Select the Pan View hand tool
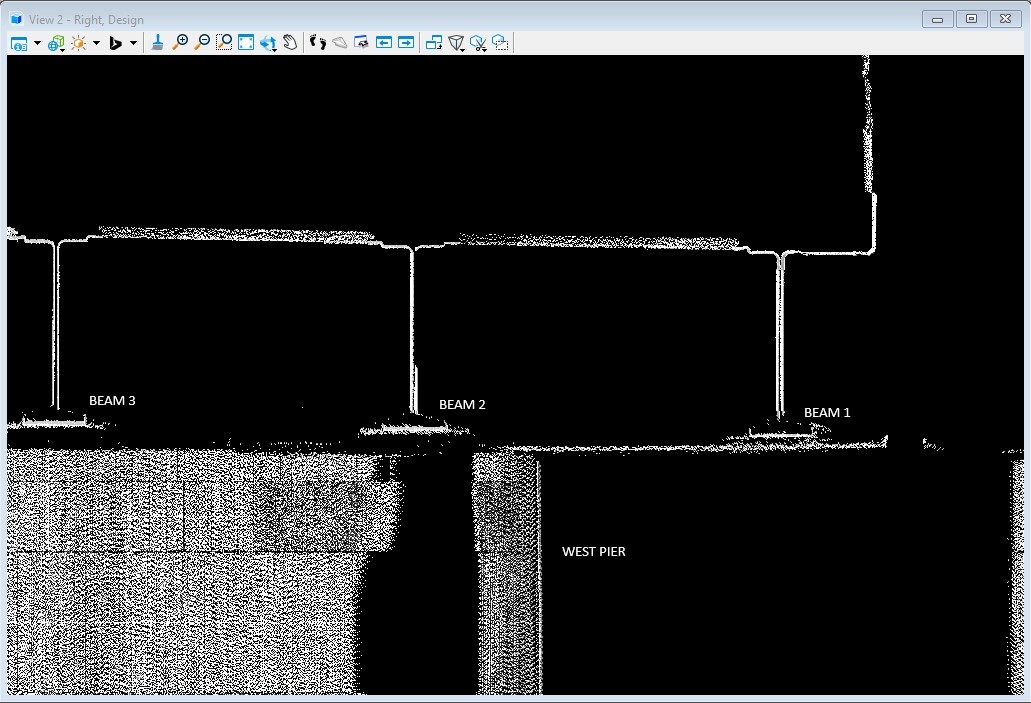This screenshot has height=703, width=1031. coord(290,42)
